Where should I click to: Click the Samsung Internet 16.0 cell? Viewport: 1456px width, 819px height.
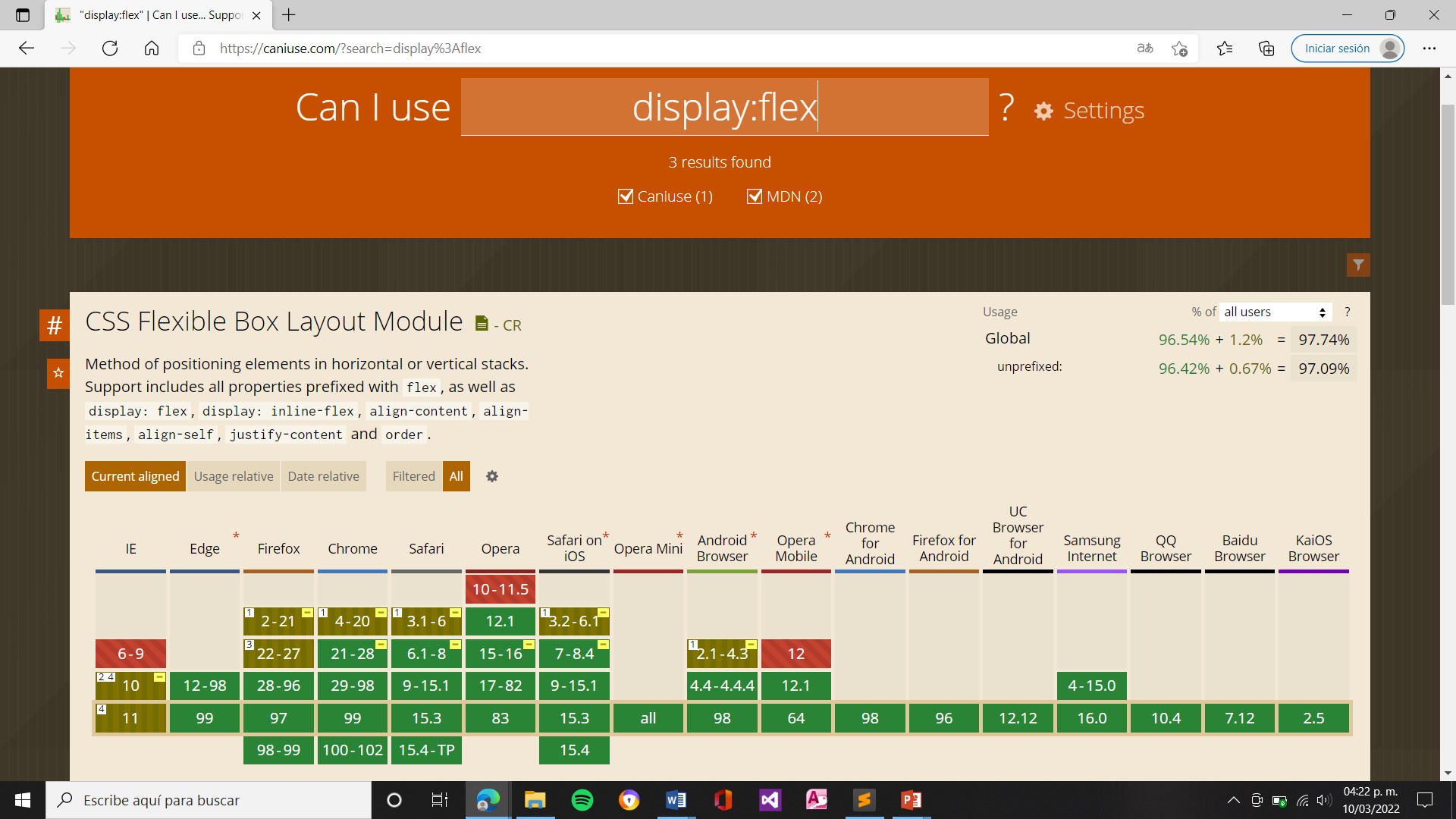[x=1092, y=718]
